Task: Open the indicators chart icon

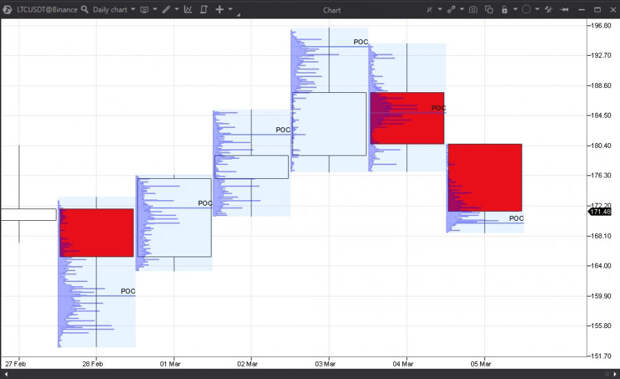Action: point(188,9)
